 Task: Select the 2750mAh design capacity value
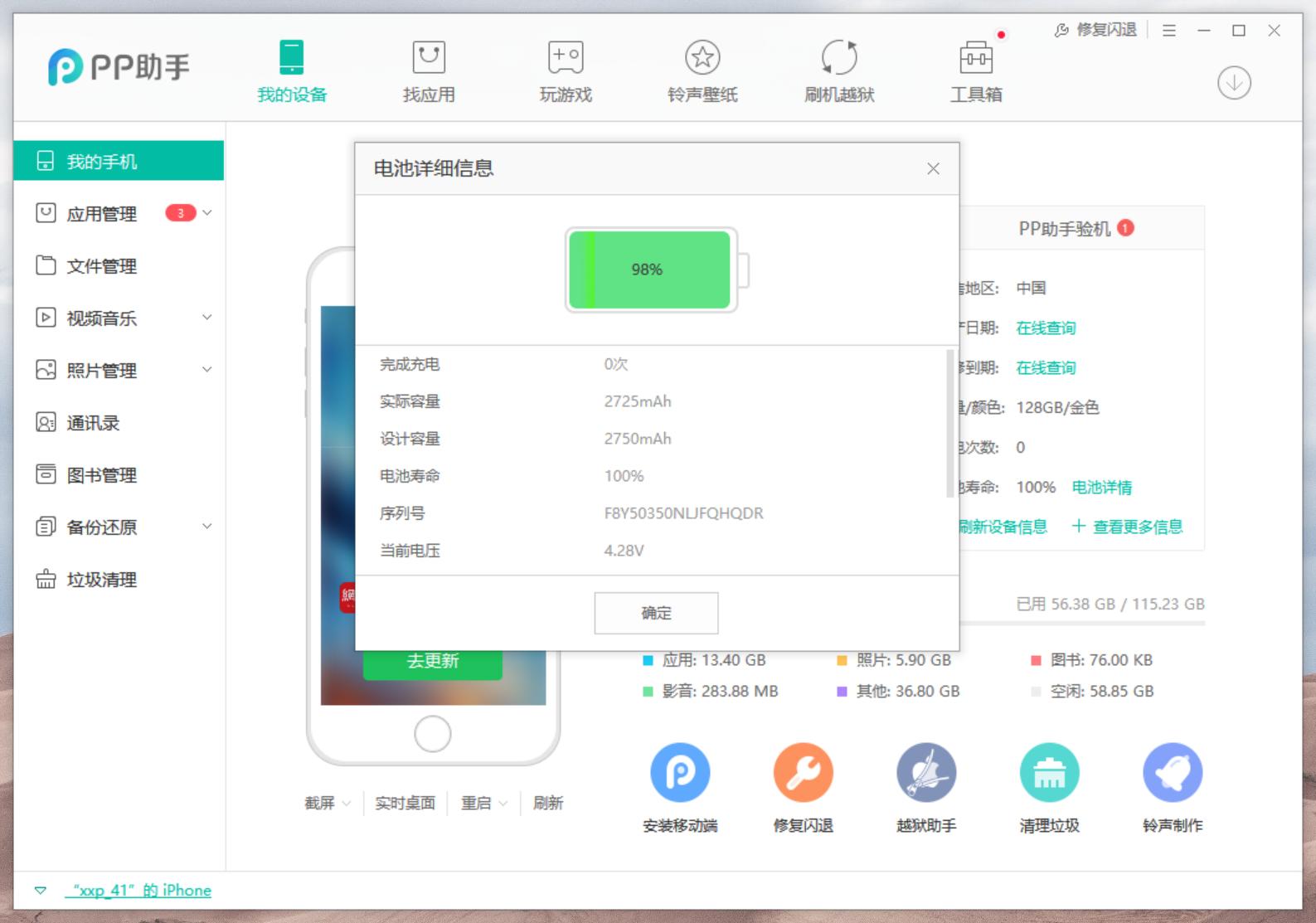(638, 439)
